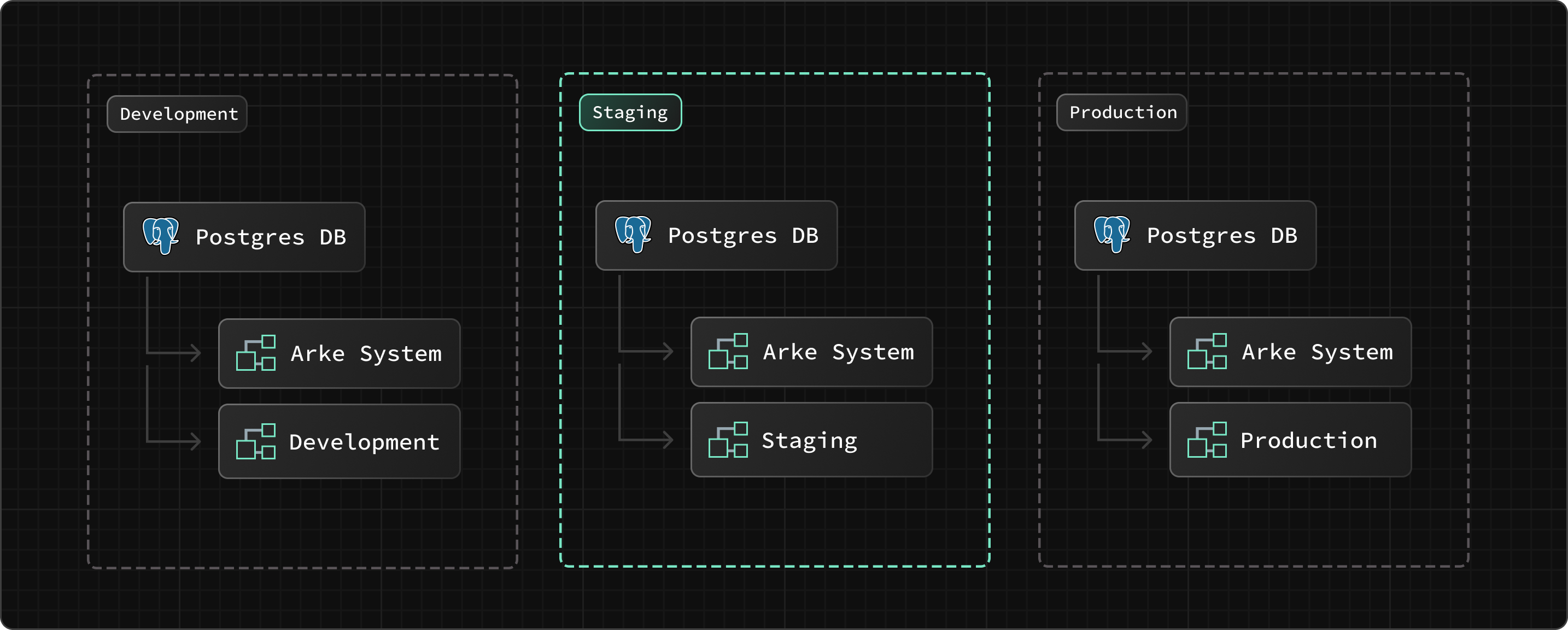Select the Arke System node icon under Development
Viewport: 1568px width, 630px height.
point(256,353)
